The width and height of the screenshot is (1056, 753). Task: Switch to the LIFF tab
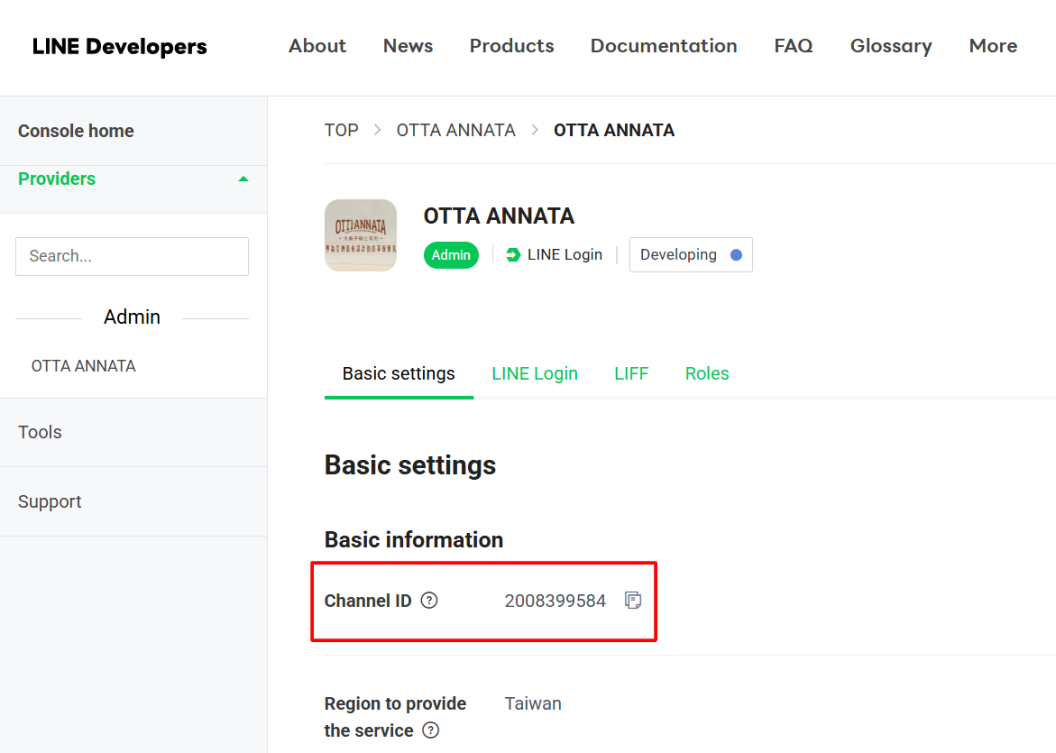(x=631, y=374)
